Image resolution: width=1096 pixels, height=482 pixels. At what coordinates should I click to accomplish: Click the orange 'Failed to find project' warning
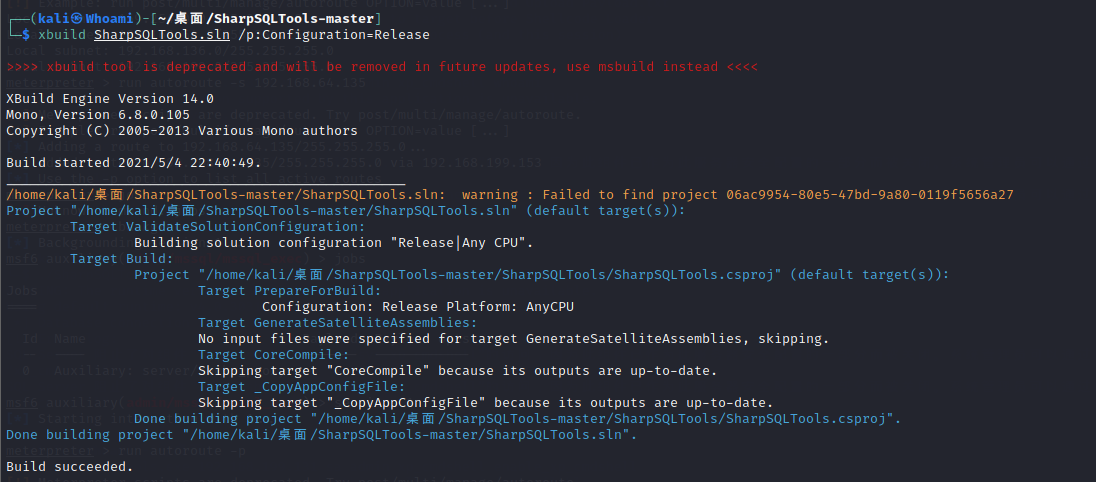510,195
